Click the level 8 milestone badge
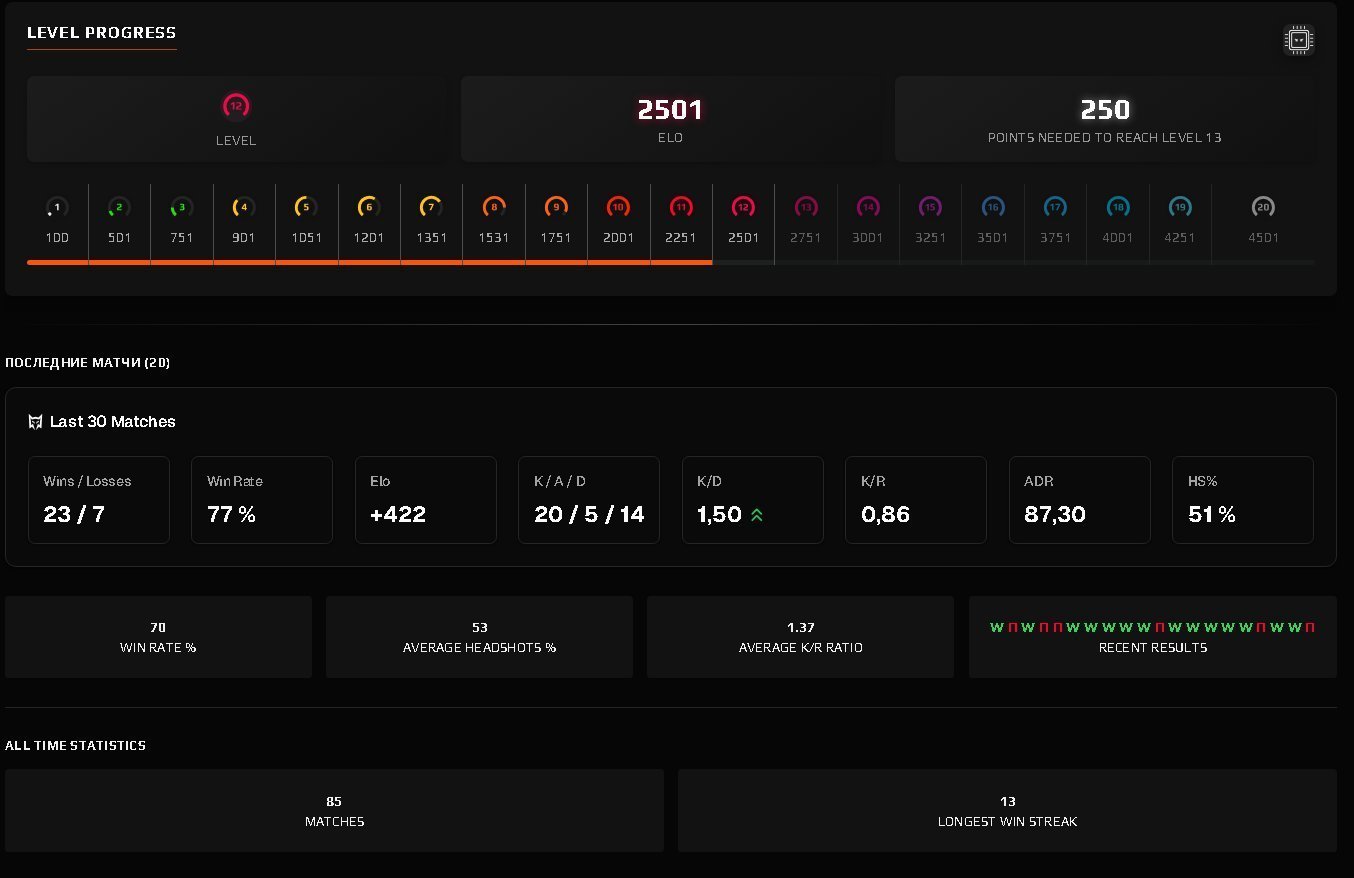 coord(493,207)
